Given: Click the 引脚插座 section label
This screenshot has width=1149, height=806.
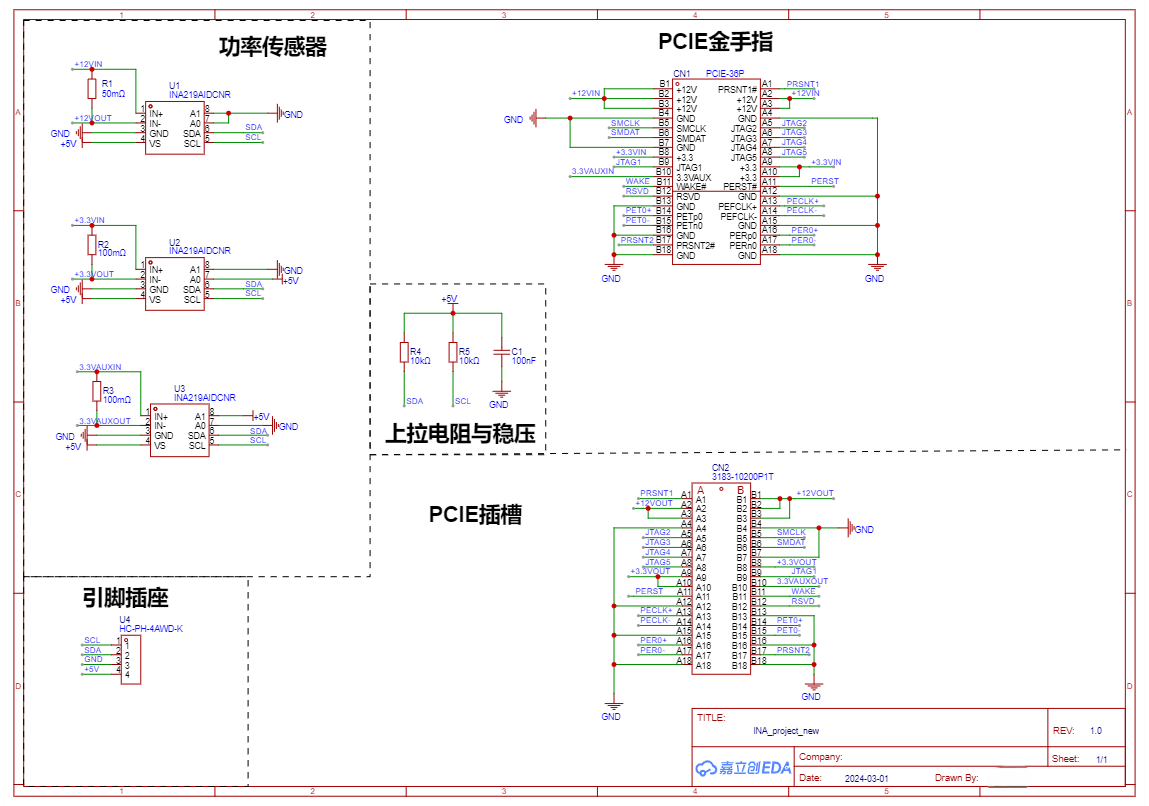Looking at the screenshot, I should coord(125,598).
